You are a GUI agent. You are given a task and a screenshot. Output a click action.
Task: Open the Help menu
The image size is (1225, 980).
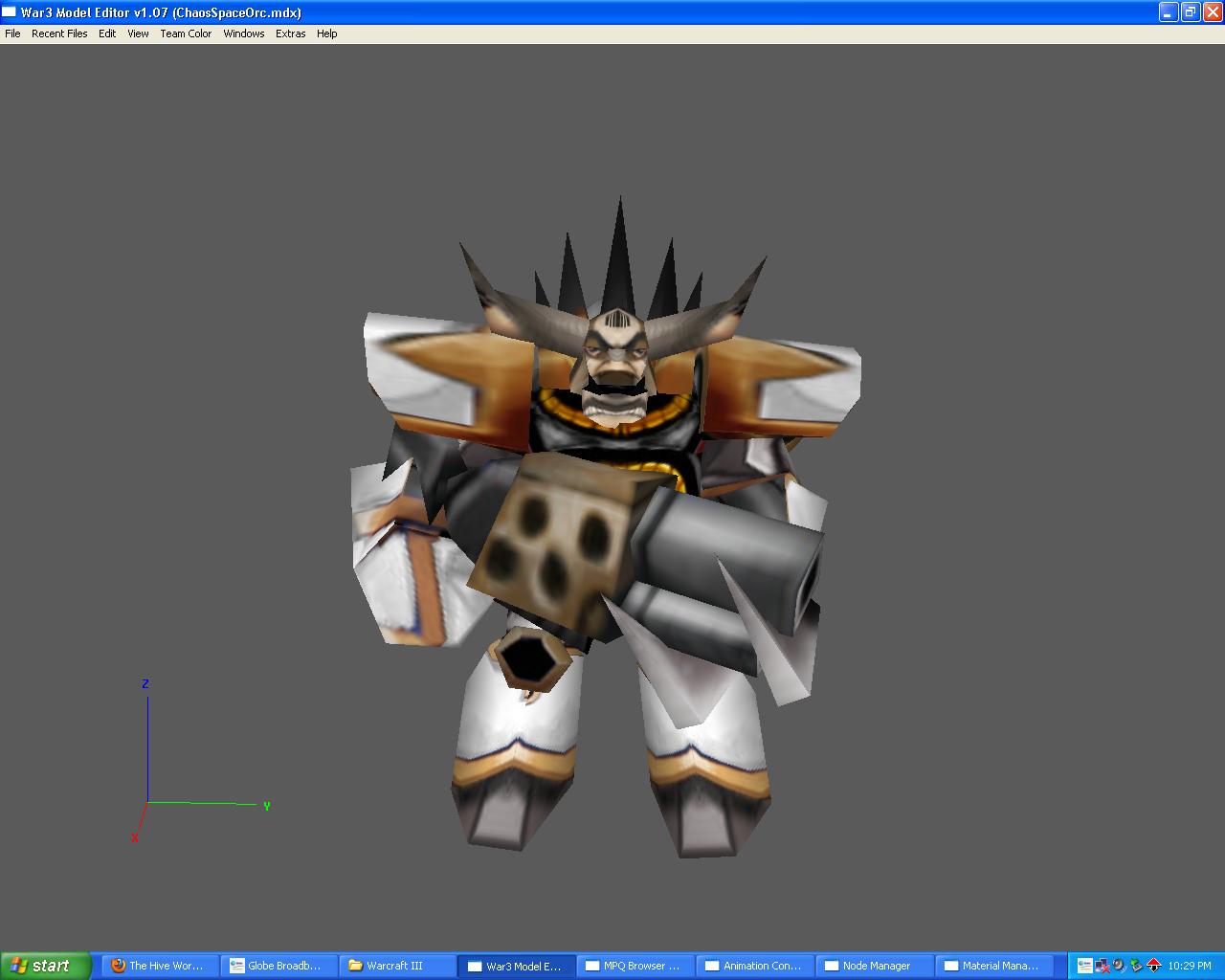click(327, 33)
